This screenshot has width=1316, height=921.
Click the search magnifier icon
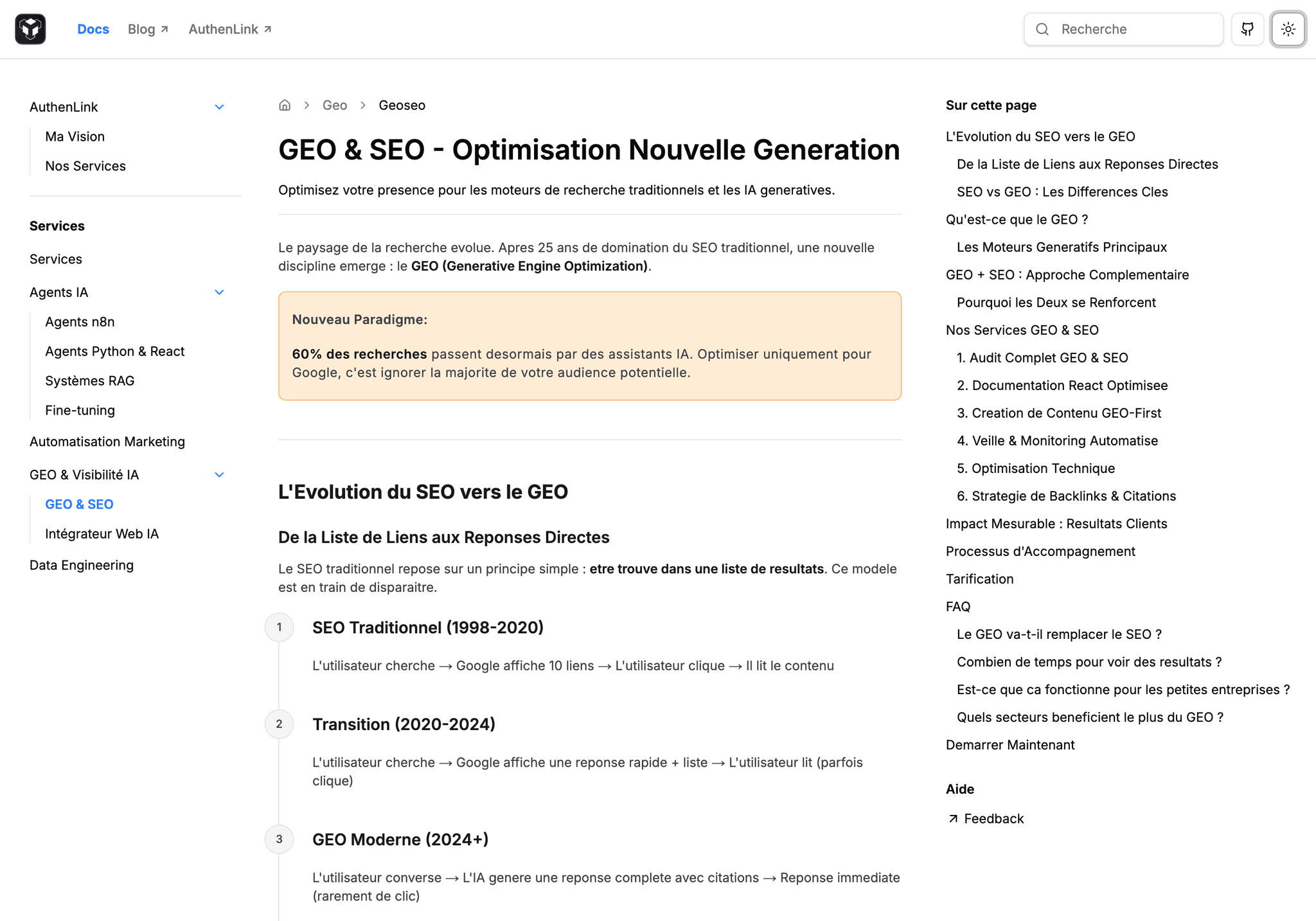click(1042, 29)
